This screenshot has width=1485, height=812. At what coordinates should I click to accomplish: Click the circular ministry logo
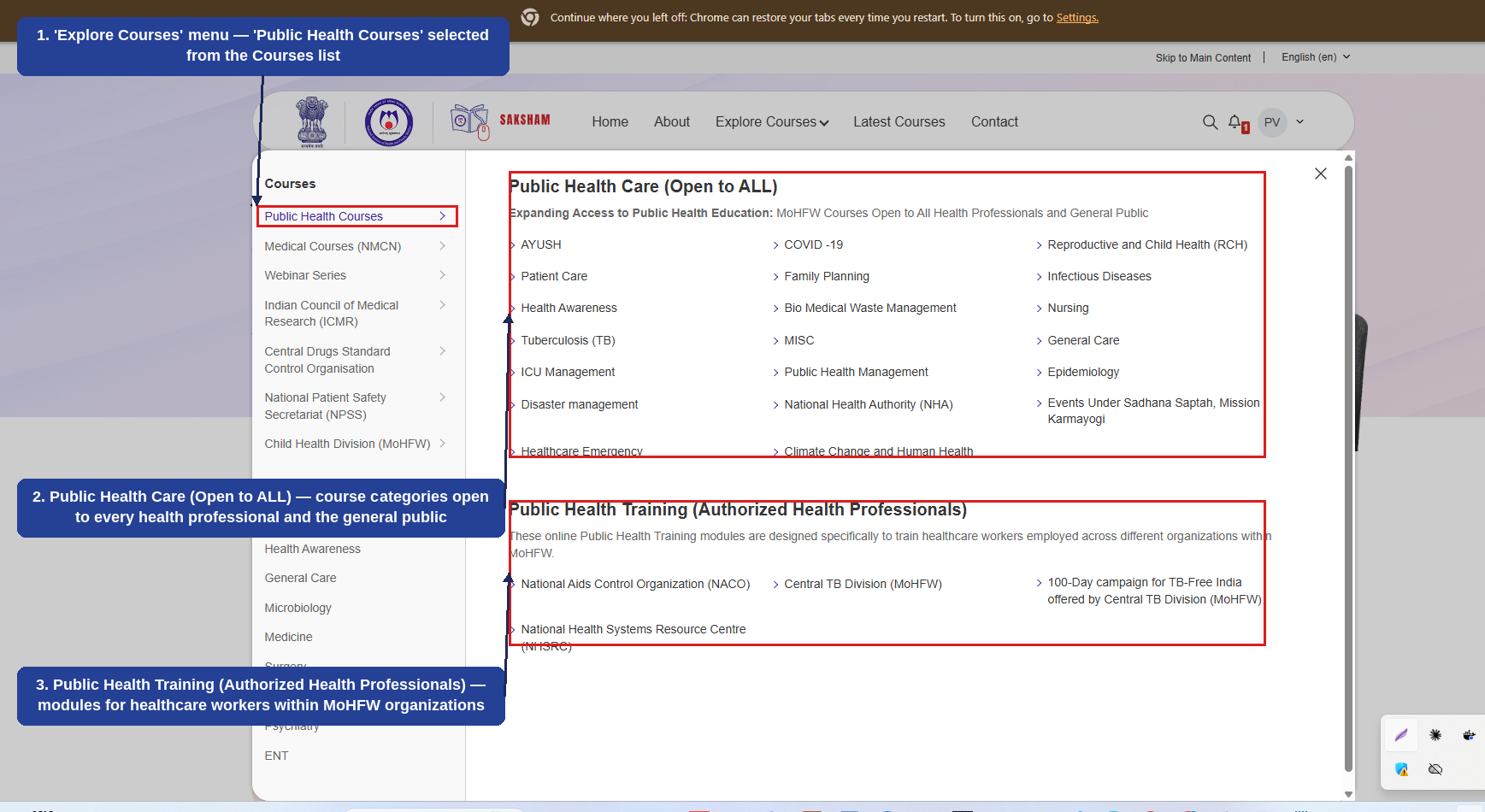tap(389, 122)
